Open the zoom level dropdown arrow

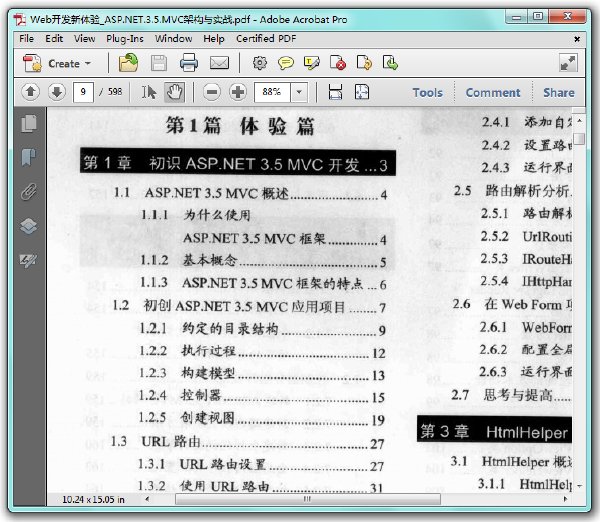[299, 92]
